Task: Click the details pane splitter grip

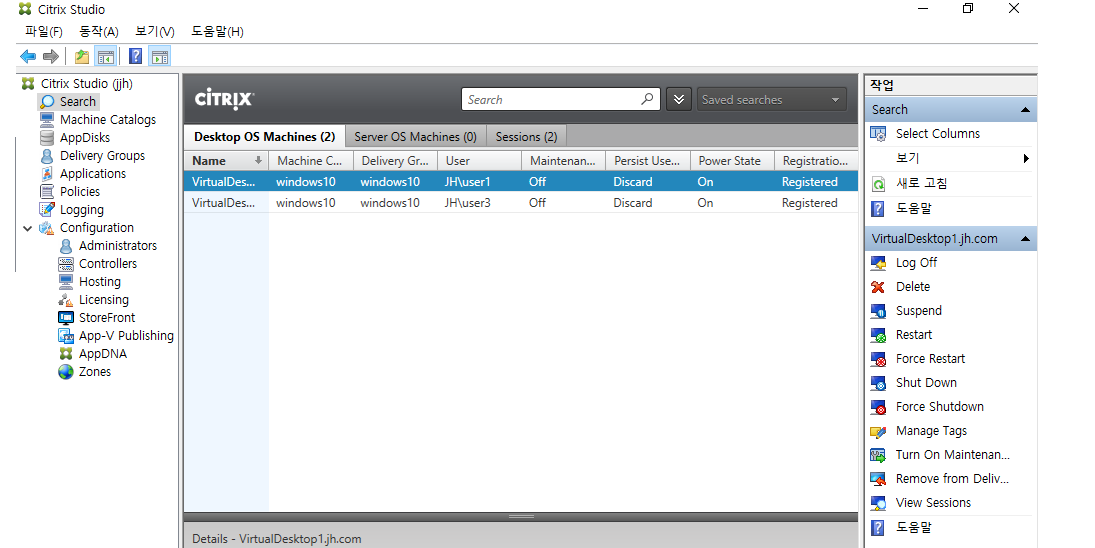Action: (521, 517)
